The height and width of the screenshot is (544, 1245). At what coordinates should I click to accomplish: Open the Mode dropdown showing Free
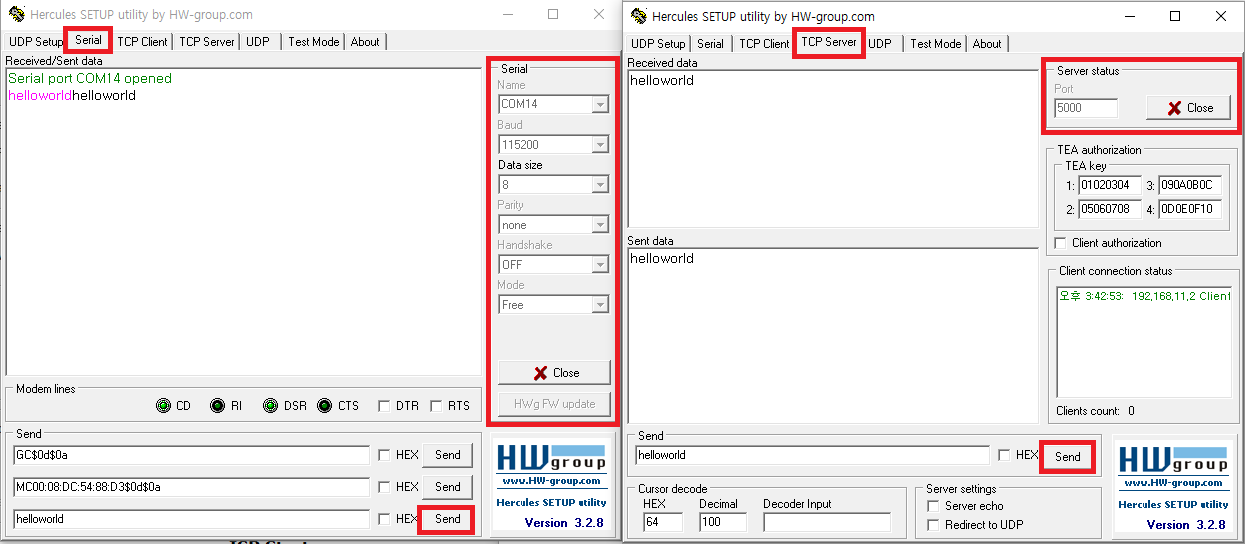(600, 304)
